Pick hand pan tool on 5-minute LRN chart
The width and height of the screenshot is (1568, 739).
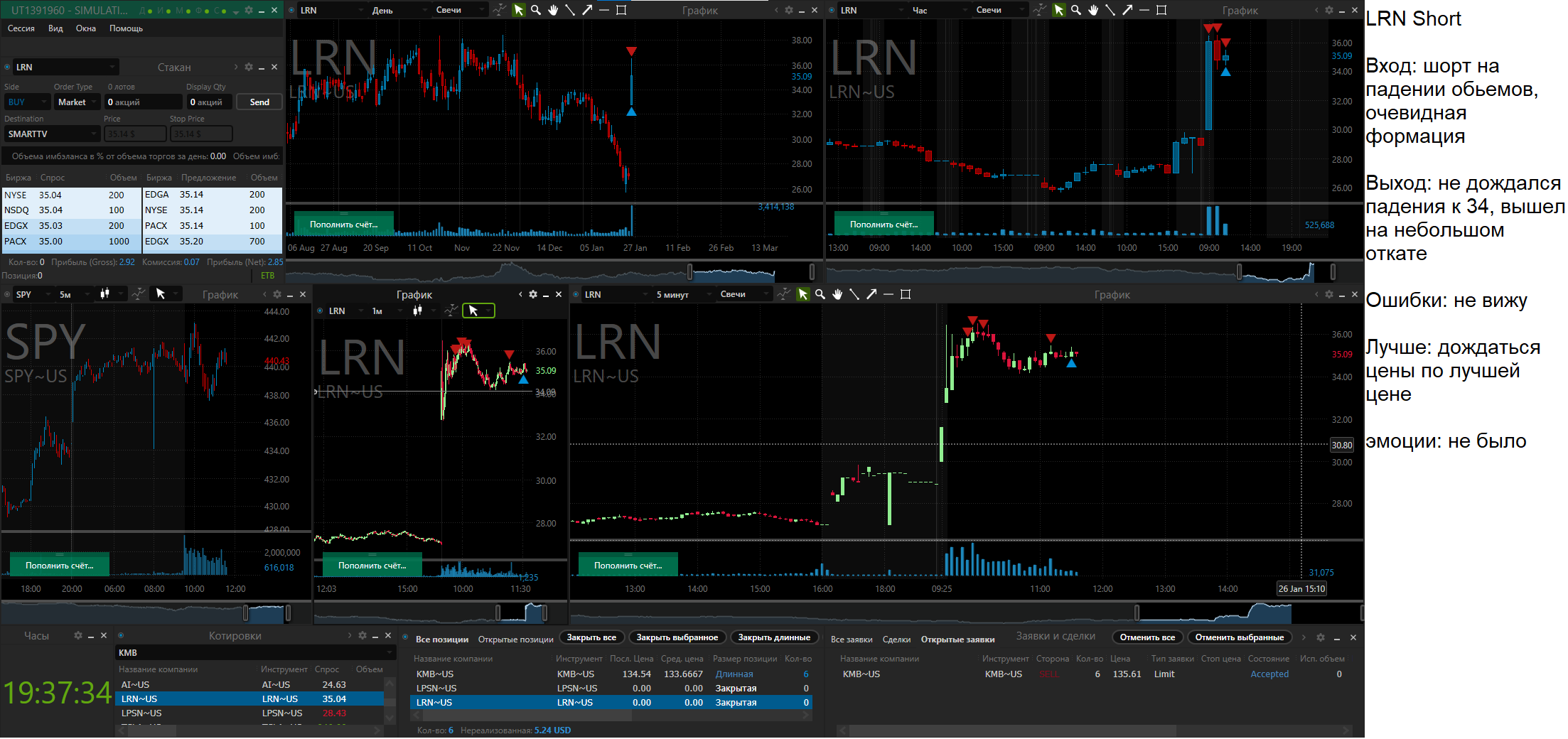(837, 294)
